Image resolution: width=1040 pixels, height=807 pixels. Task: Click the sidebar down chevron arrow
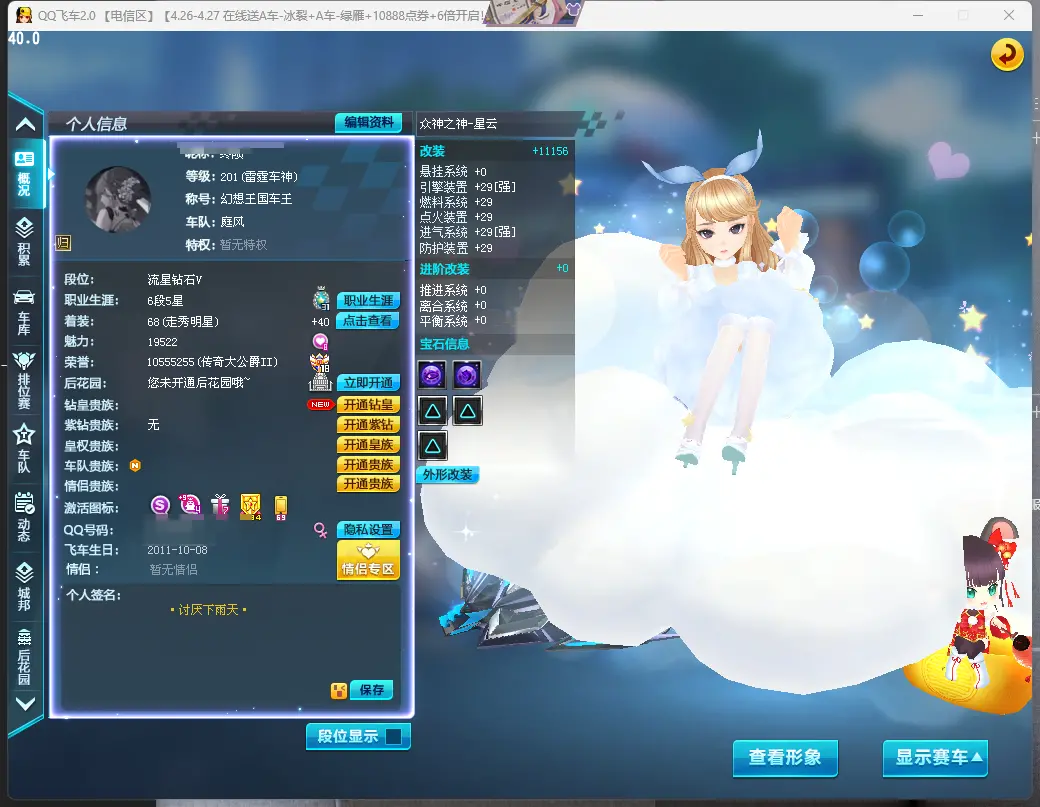(x=25, y=704)
